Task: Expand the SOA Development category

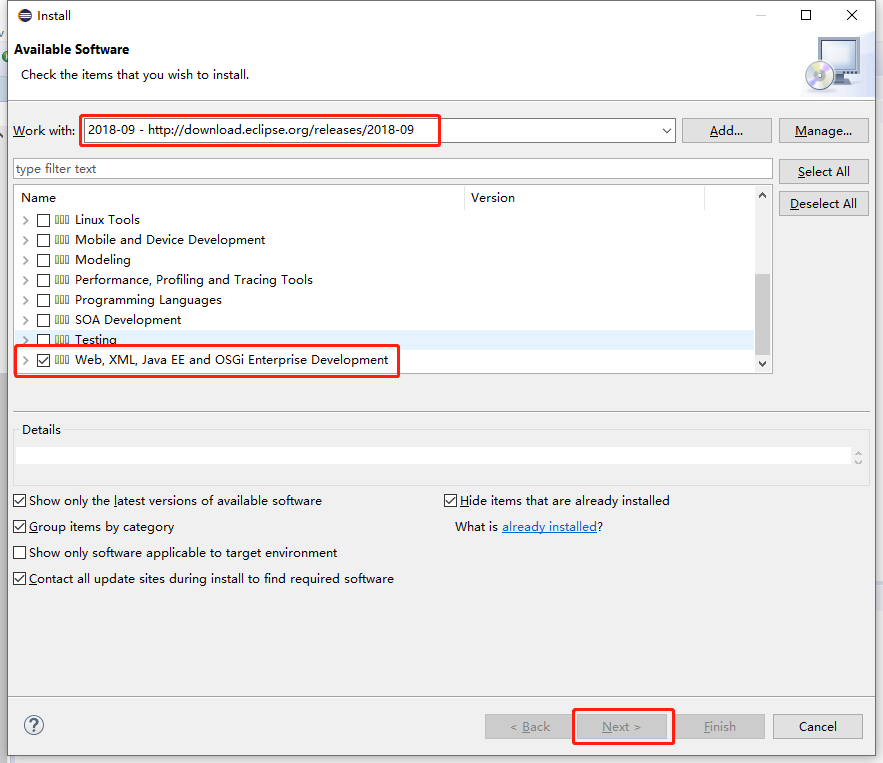Action: (25, 320)
